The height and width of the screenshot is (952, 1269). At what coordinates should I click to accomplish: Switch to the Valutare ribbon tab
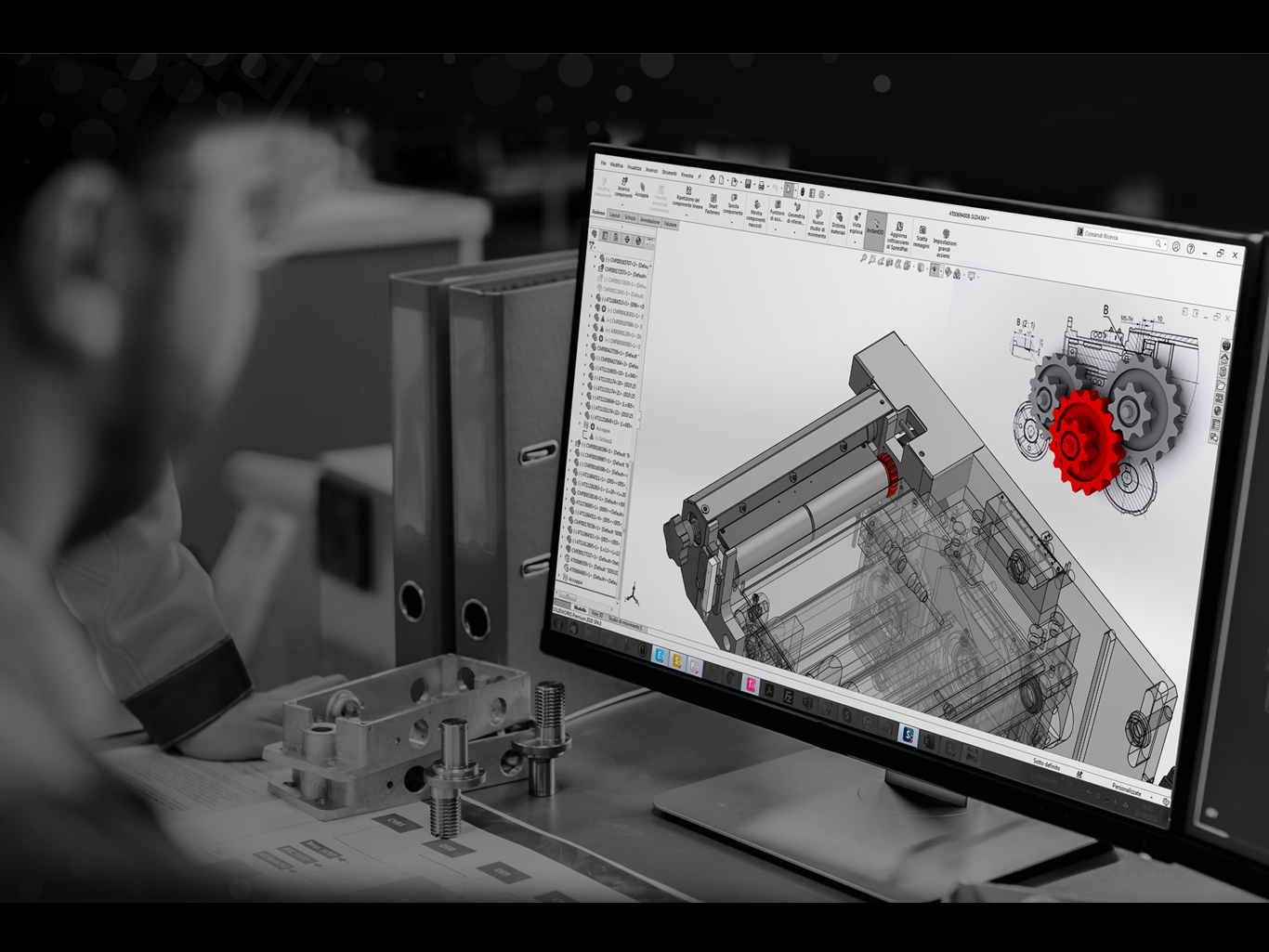coord(670,224)
